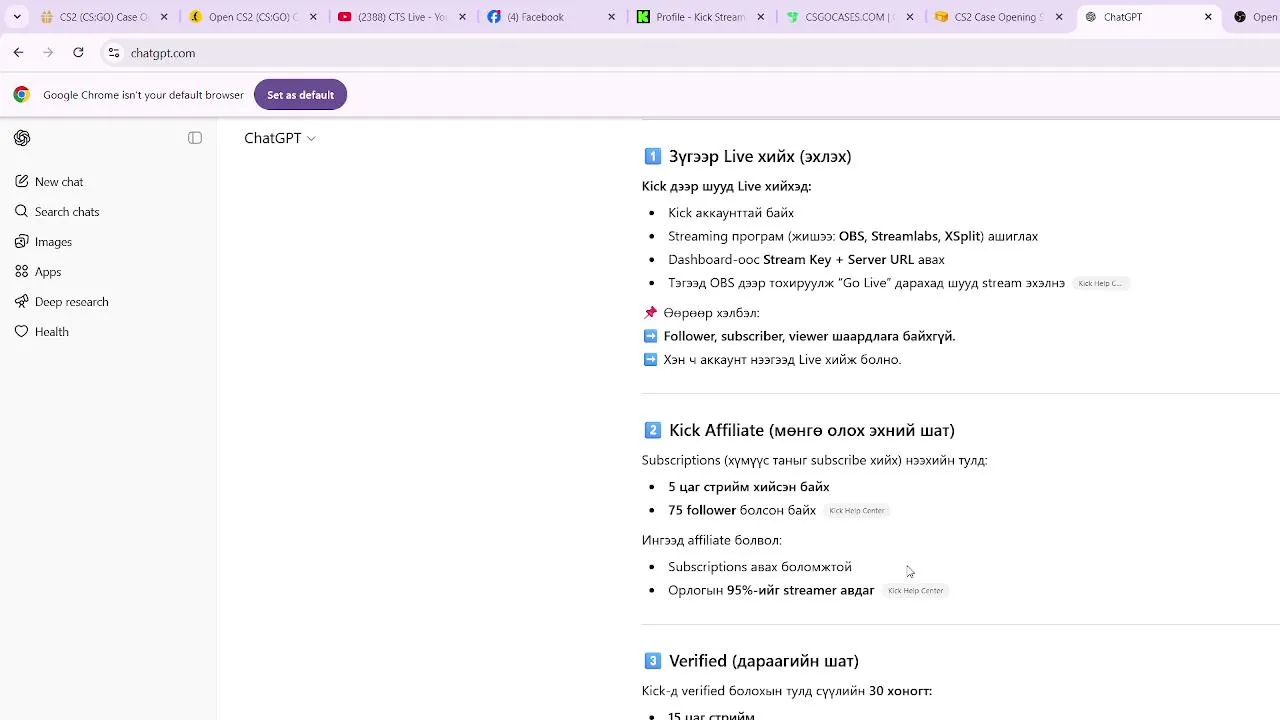Click the browser Back arrow

tap(18, 53)
